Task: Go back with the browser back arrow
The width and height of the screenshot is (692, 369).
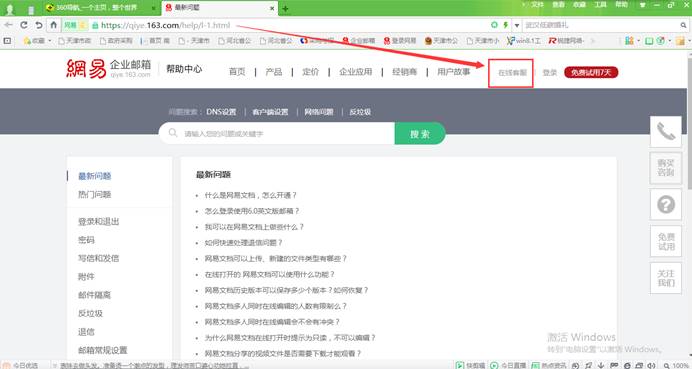Action: point(8,25)
